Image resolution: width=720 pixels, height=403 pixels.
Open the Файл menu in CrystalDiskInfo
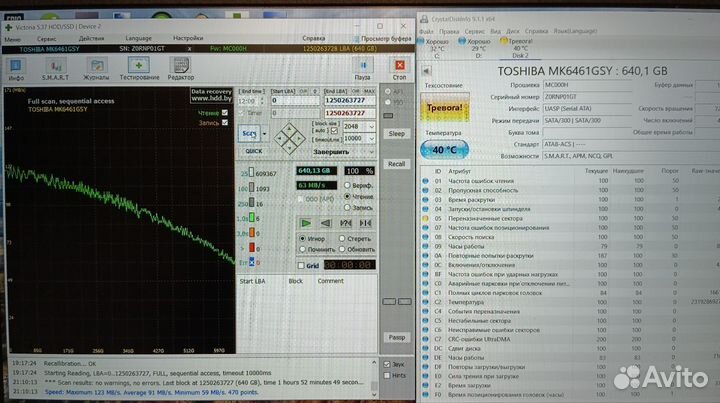(x=426, y=31)
